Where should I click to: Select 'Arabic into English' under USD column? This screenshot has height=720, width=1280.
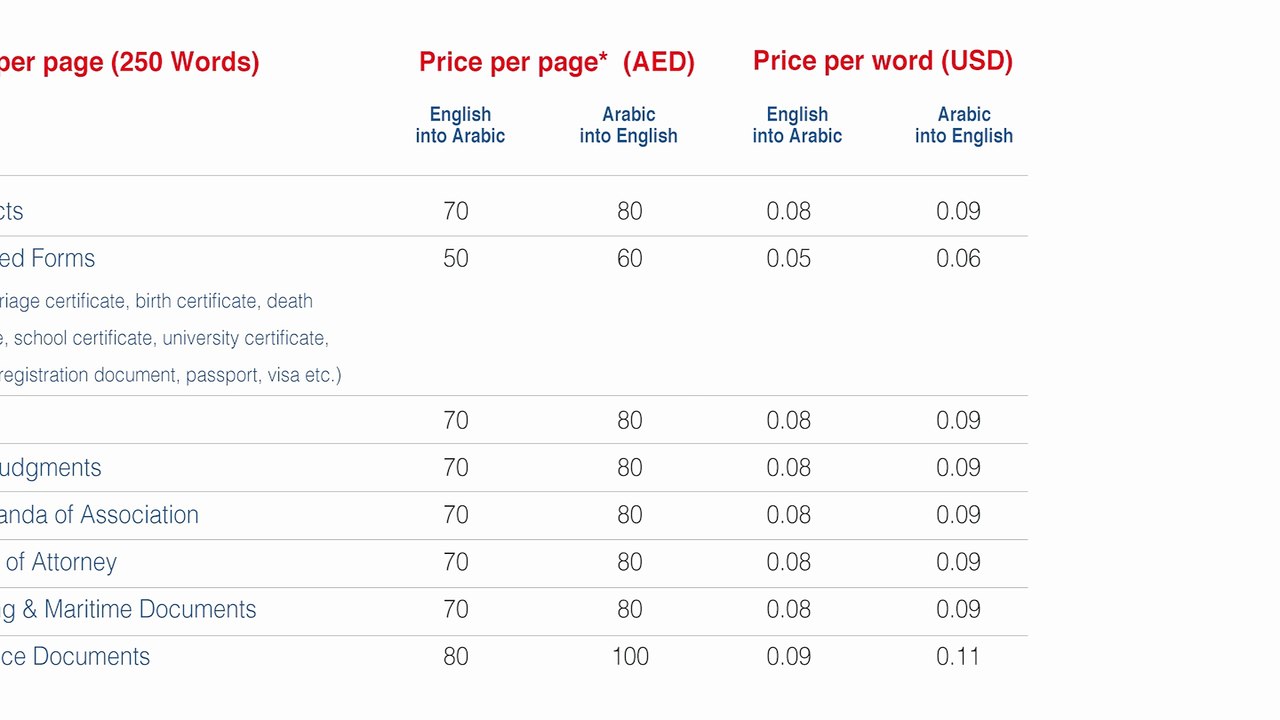click(964, 125)
